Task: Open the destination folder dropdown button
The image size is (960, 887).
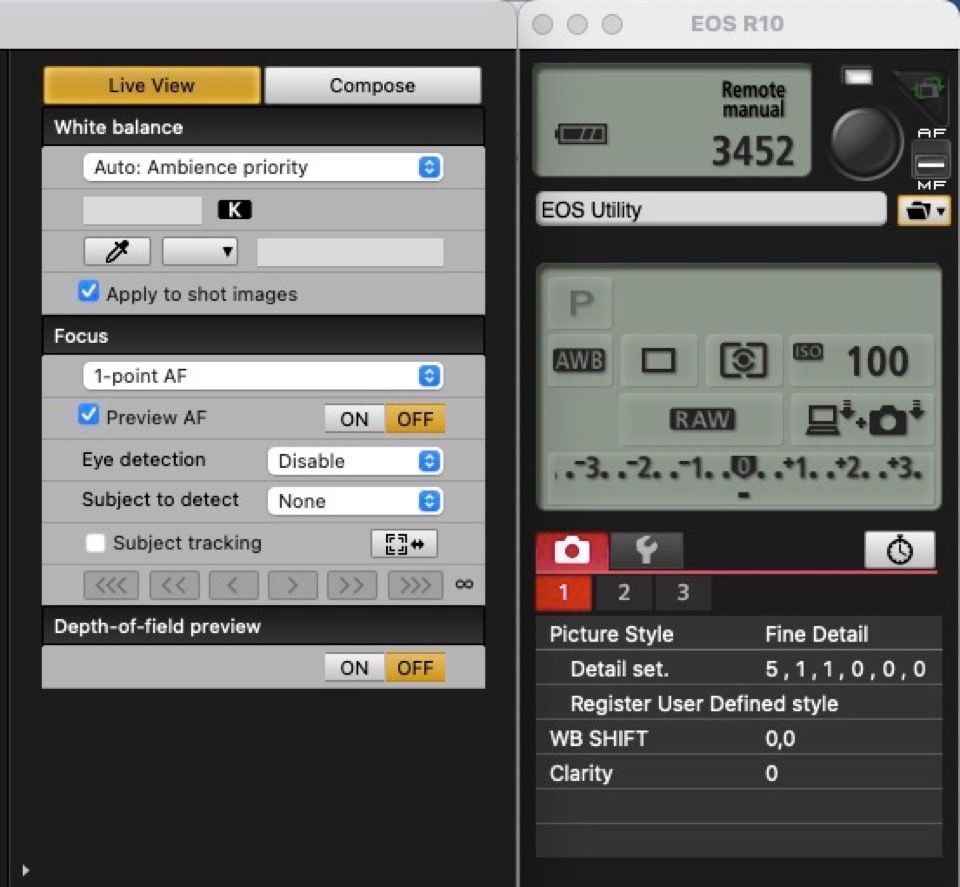Action: pyautogui.click(x=924, y=211)
